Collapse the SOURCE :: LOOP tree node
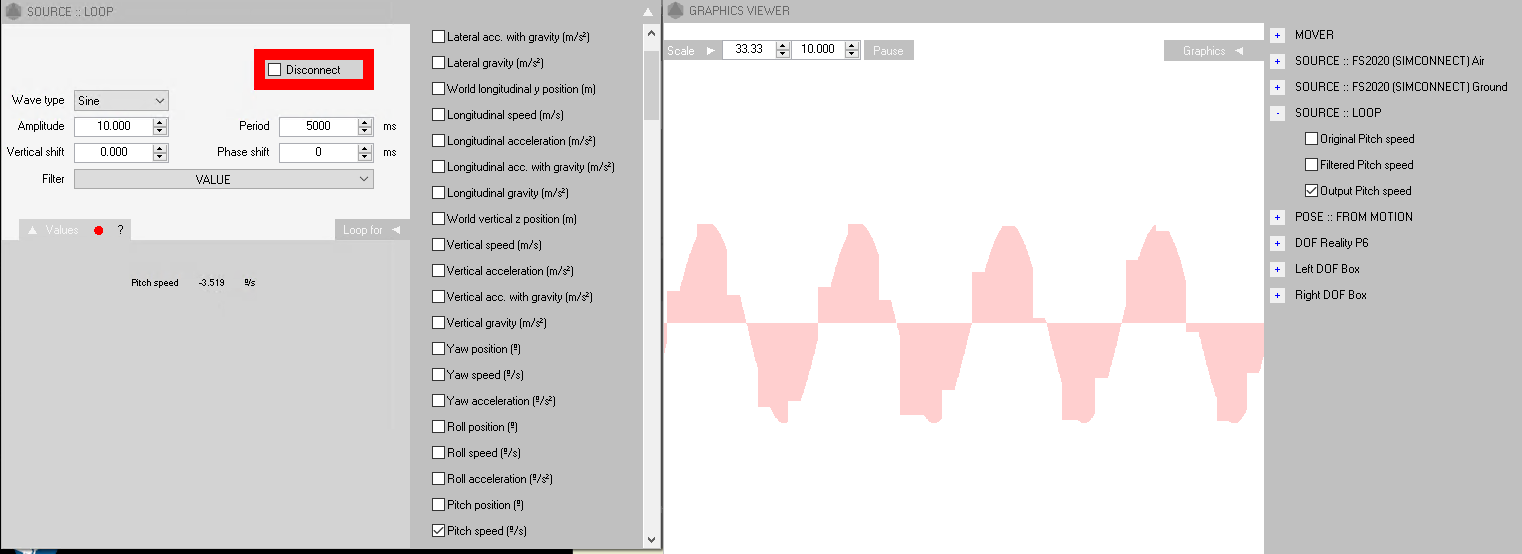Screen dimensions: 1522x554 (1278, 113)
